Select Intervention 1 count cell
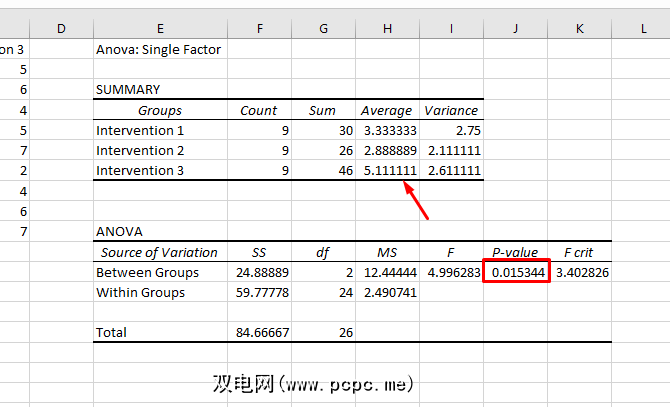 coord(259,130)
